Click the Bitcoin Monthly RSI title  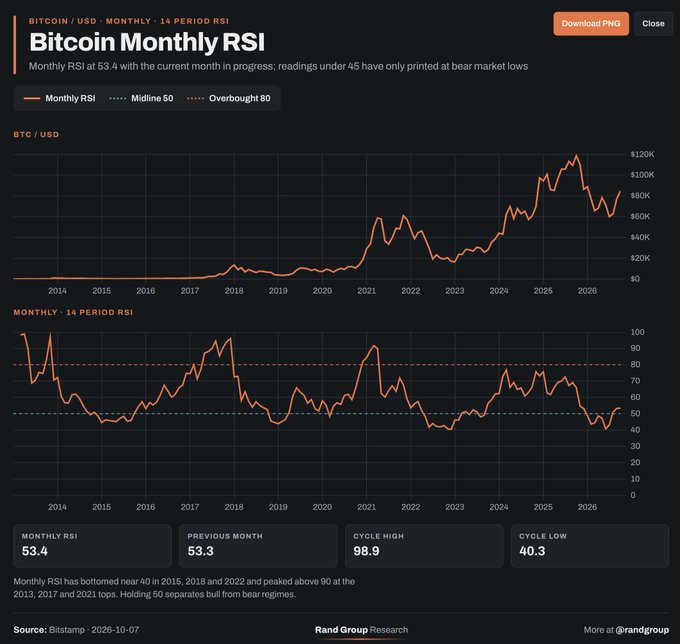click(147, 42)
